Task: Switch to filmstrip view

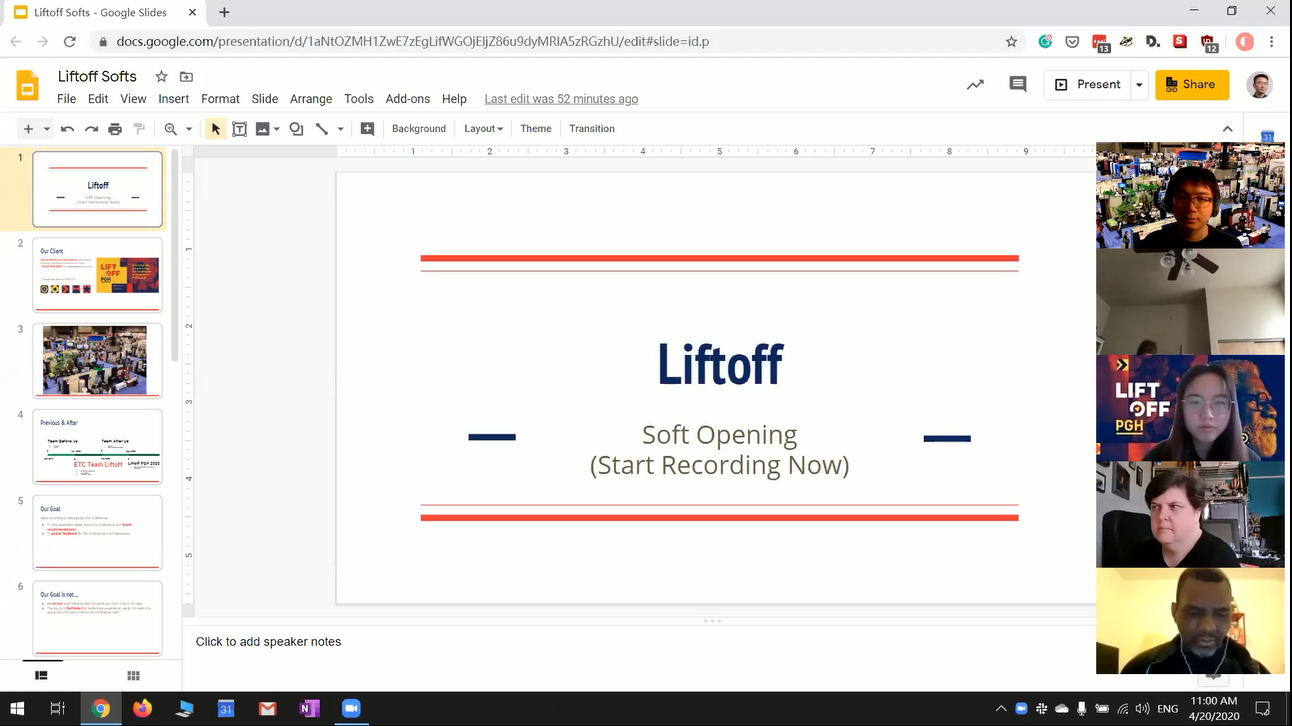Action: 41,676
